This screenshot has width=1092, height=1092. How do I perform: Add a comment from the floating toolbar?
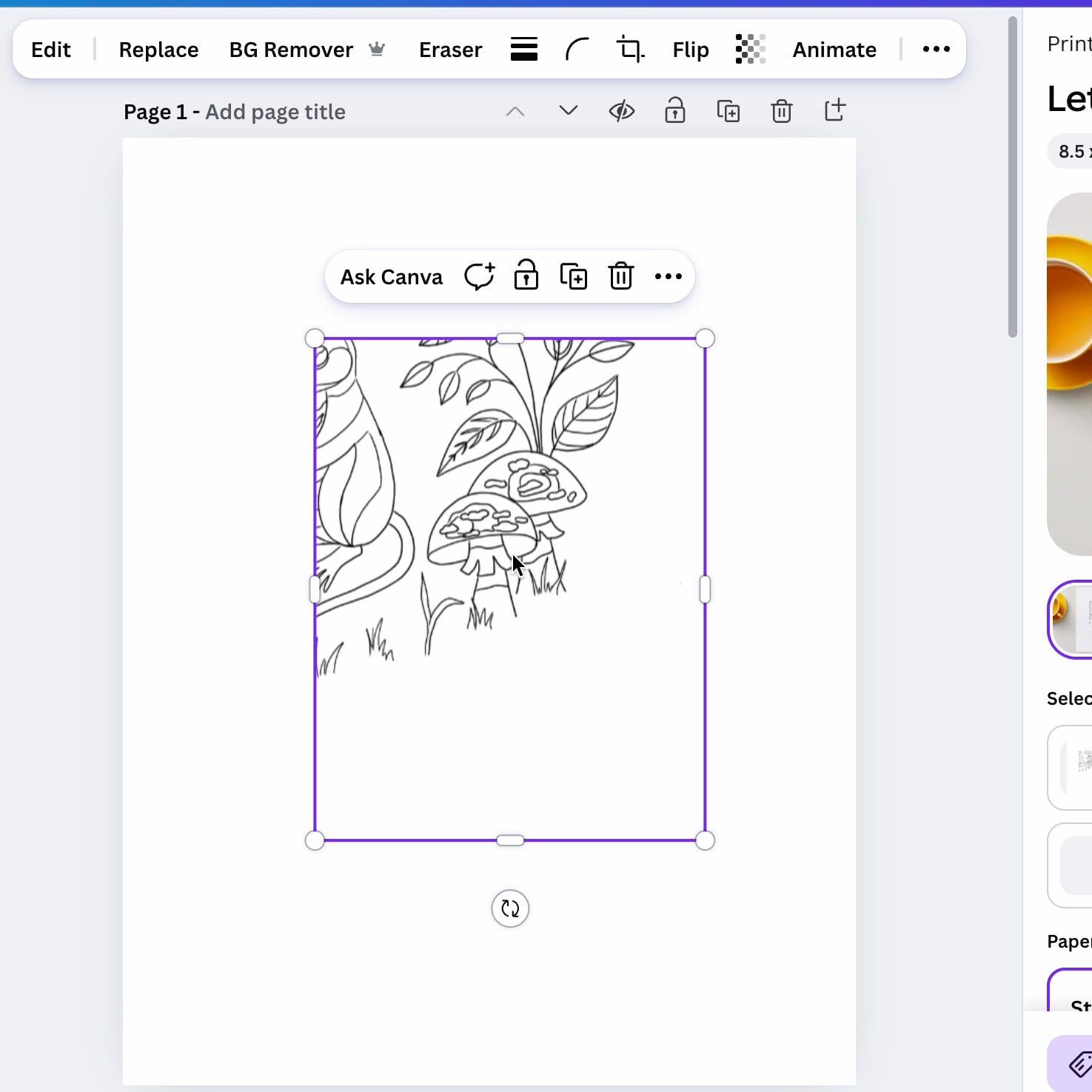point(479,277)
